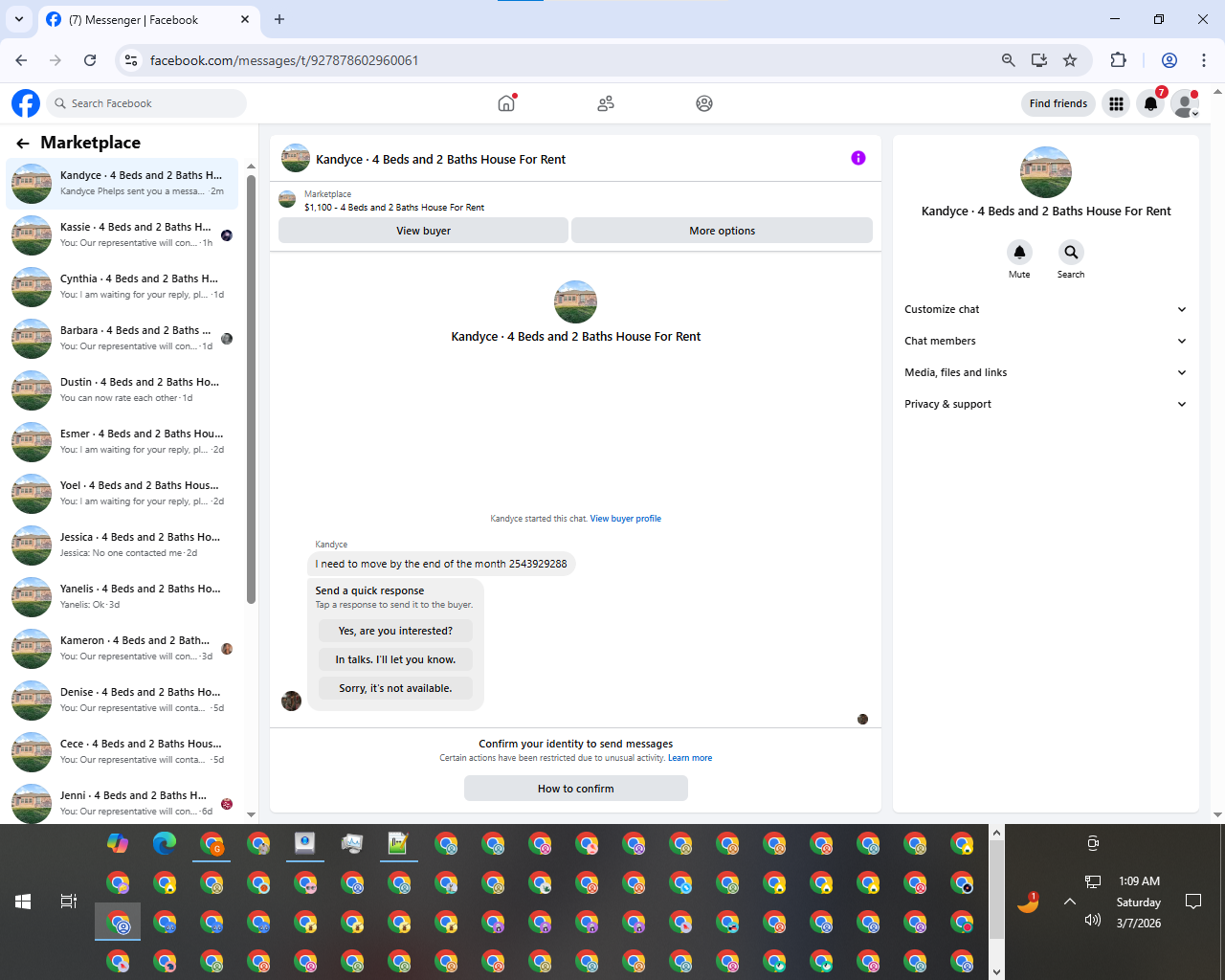Expand the Privacy & support section
The width and height of the screenshot is (1225, 980).
pos(1045,404)
